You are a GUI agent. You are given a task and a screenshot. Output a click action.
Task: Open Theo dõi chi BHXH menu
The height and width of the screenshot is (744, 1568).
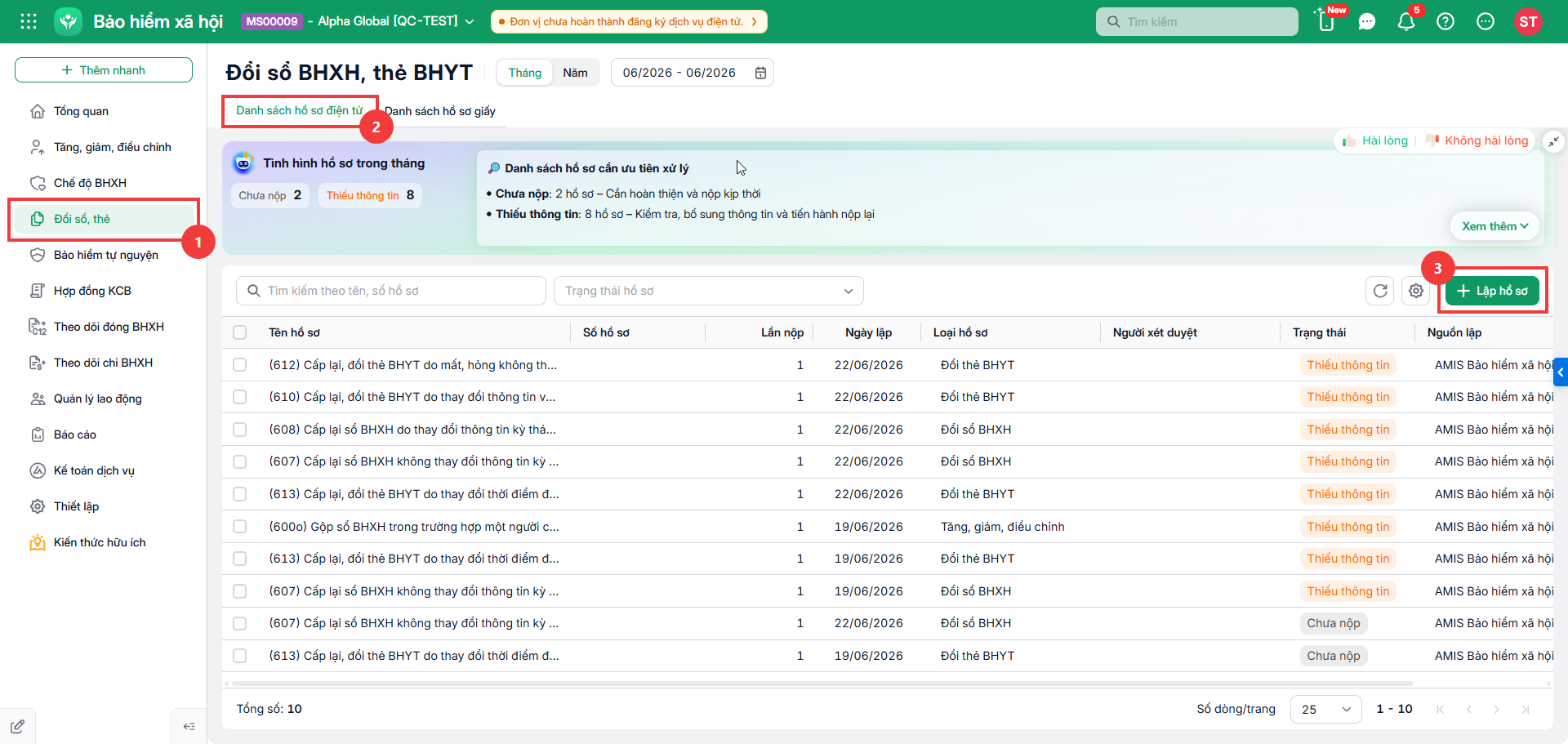(105, 363)
